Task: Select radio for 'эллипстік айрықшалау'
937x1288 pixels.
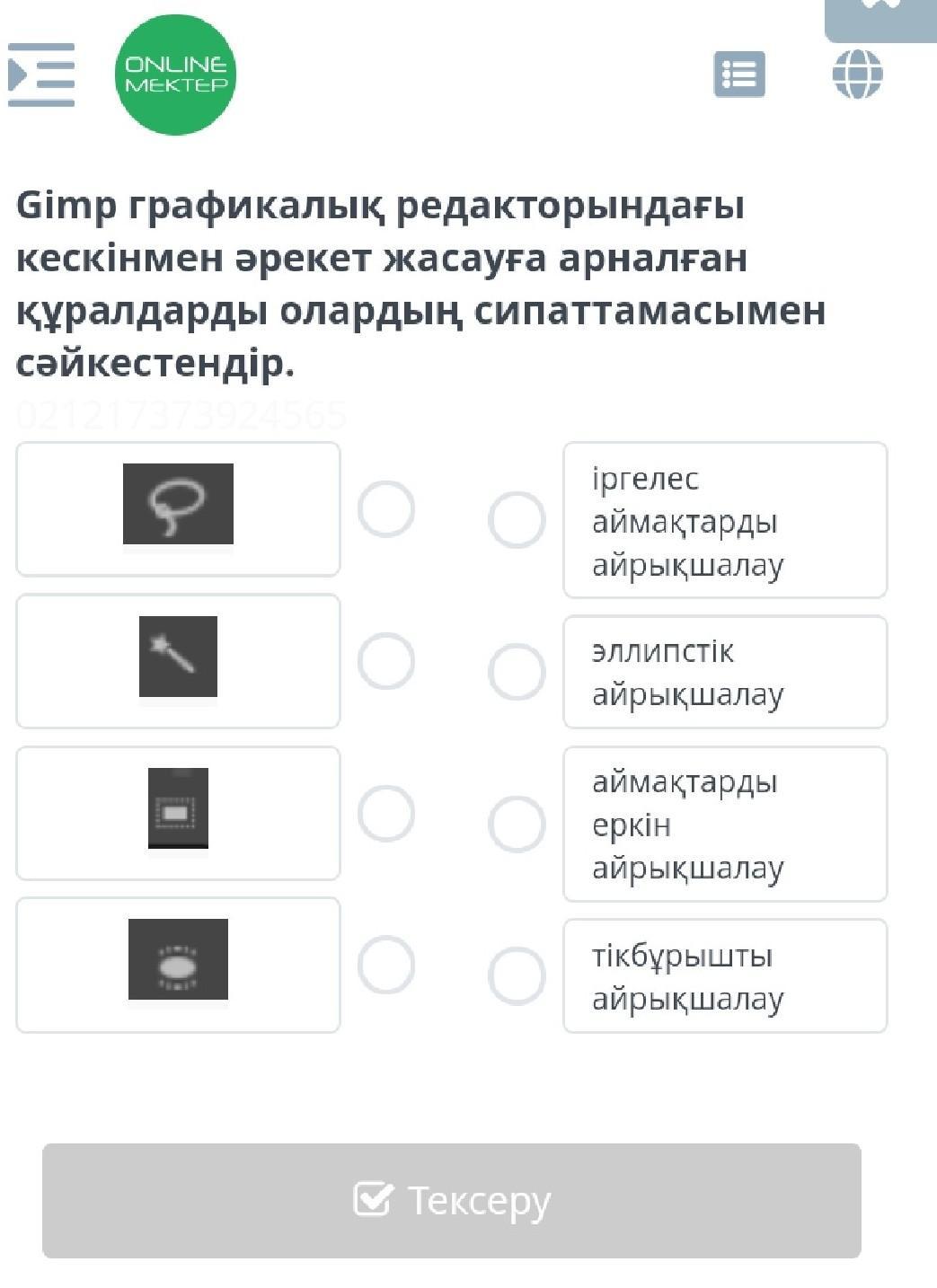Action: 517,672
